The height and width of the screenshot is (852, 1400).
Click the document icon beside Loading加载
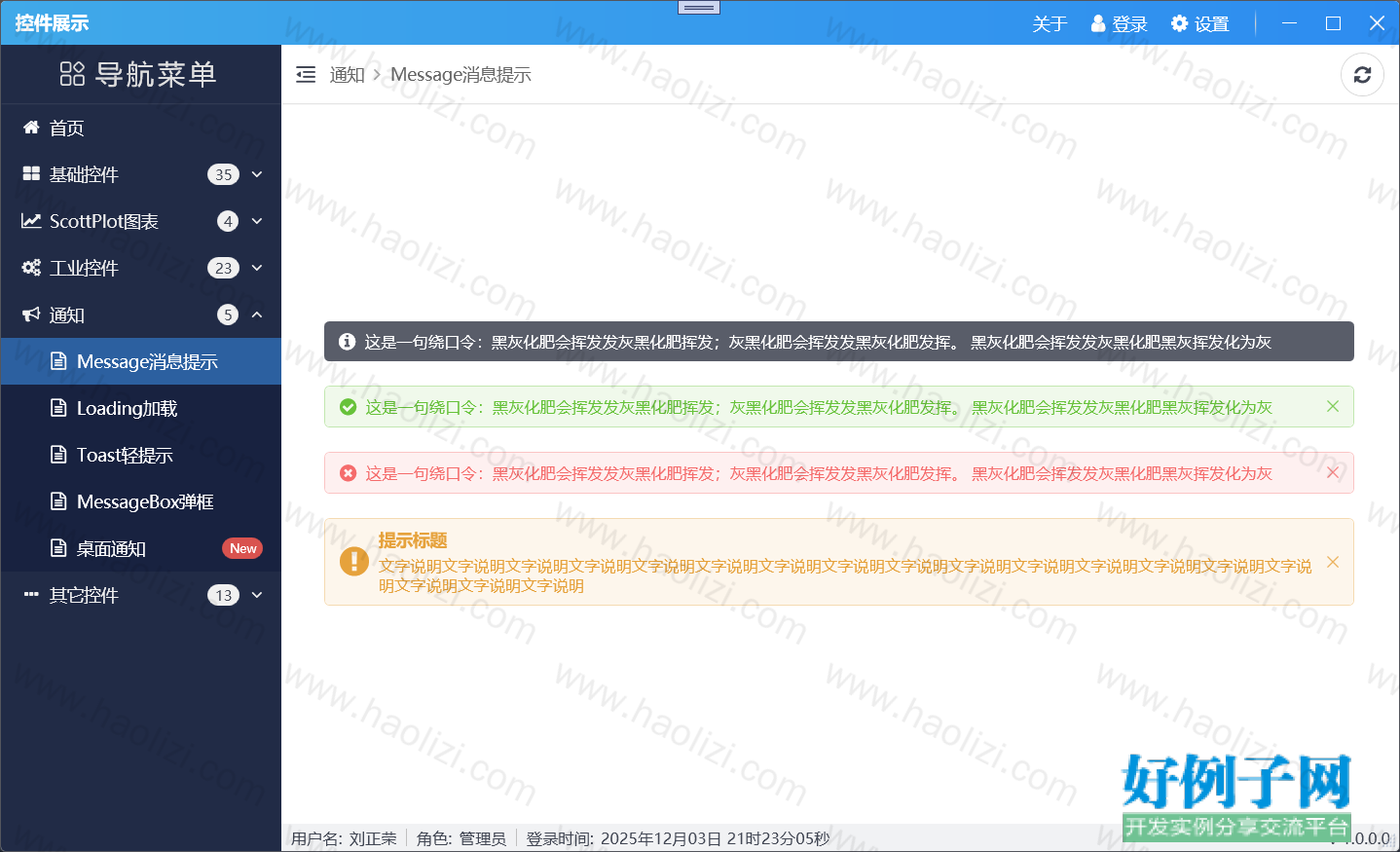pyautogui.click(x=58, y=408)
